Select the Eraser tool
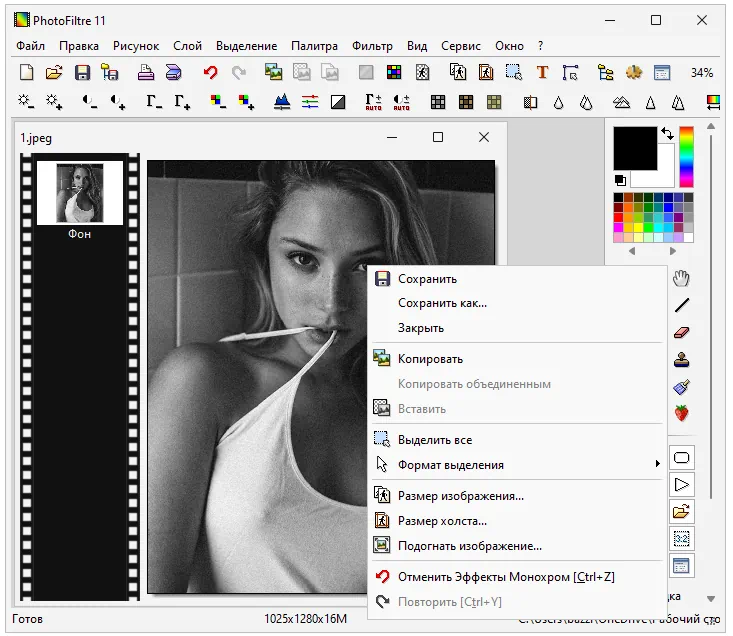Viewport: 733px width, 636px height. pos(682,332)
